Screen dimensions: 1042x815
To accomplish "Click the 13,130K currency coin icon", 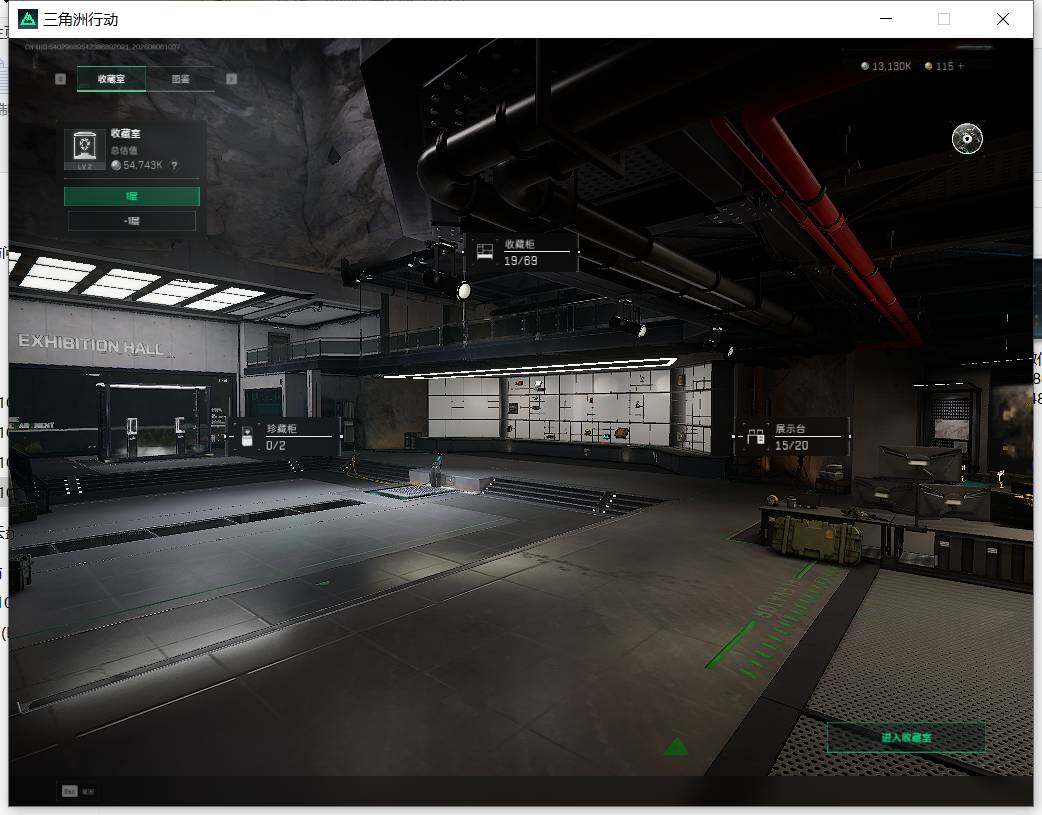I will pos(865,66).
